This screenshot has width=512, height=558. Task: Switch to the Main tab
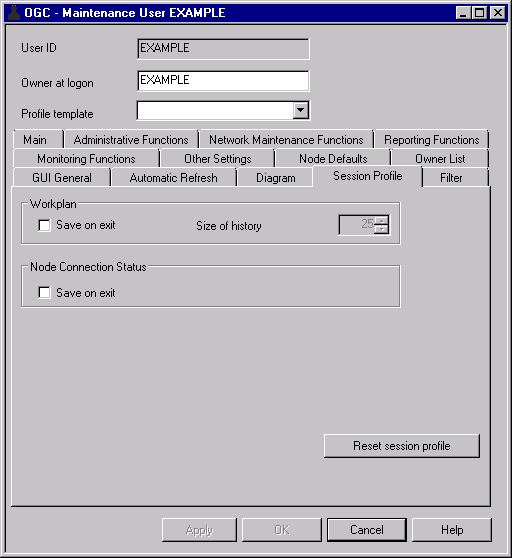[35, 140]
